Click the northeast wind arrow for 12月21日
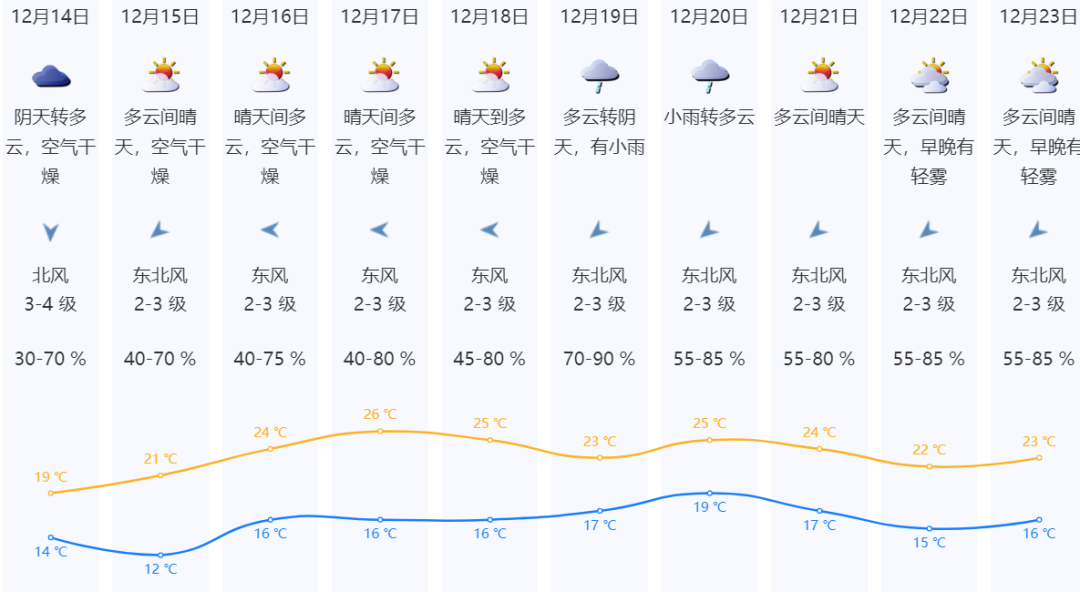The height and width of the screenshot is (592, 1080). click(x=819, y=230)
